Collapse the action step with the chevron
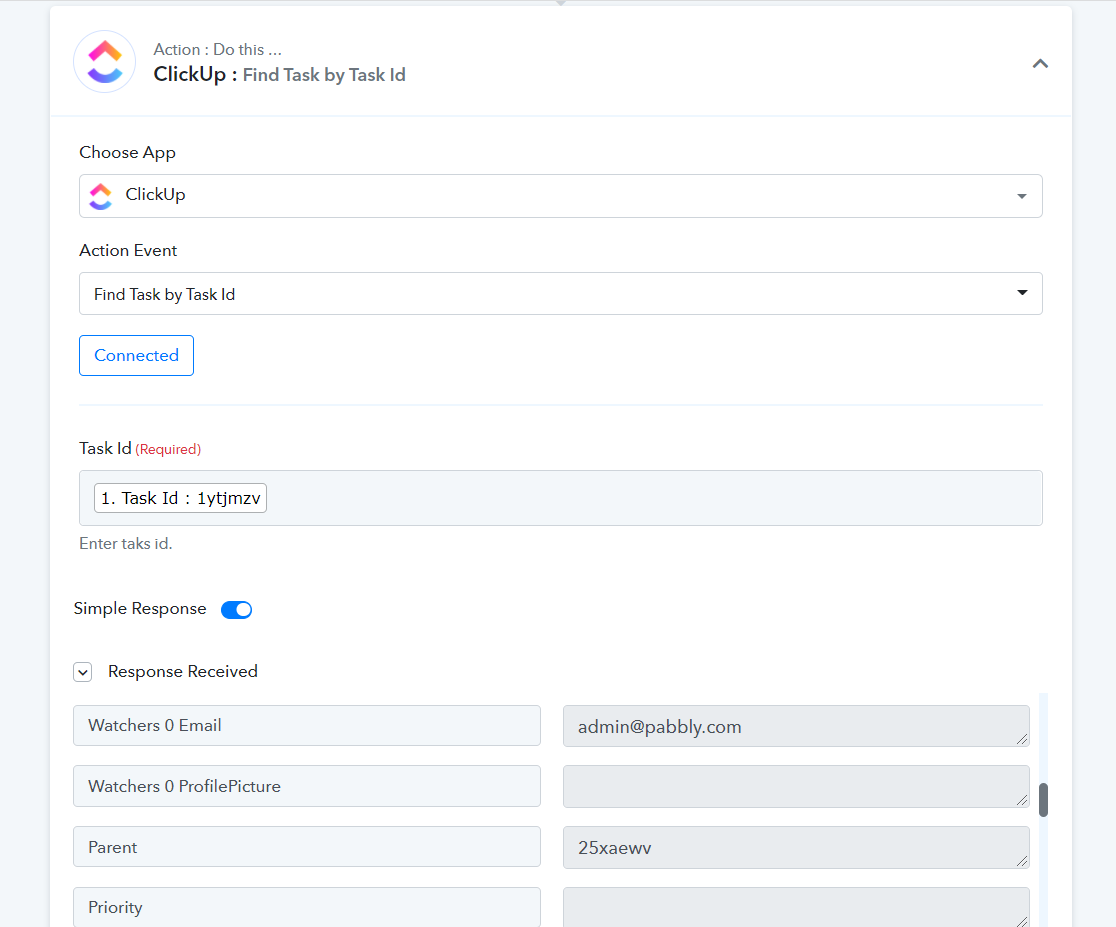The width and height of the screenshot is (1116, 927). point(1040,63)
